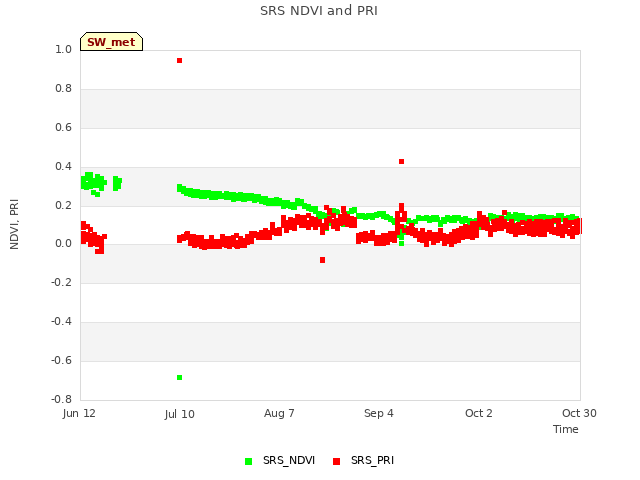Toggle the SRS_PRI legend entry
Image resolution: width=640 pixels, height=480 pixels.
(x=364, y=461)
